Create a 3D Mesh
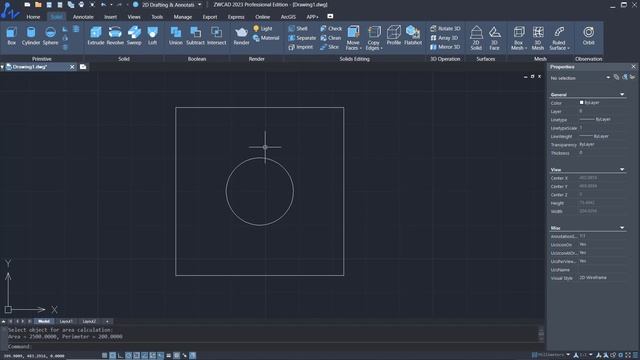 coord(538,38)
